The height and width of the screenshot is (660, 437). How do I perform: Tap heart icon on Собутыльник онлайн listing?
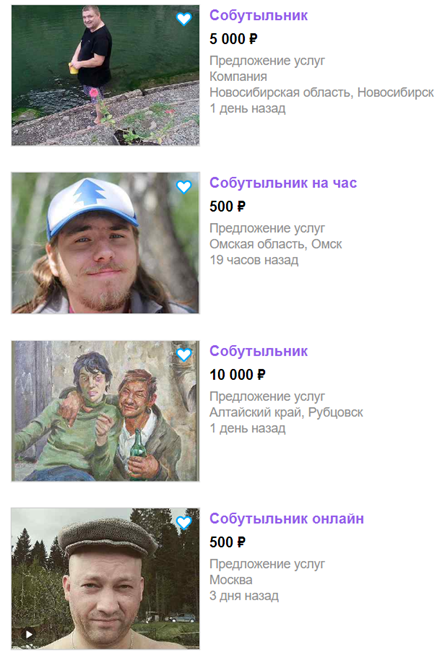pyautogui.click(x=184, y=522)
